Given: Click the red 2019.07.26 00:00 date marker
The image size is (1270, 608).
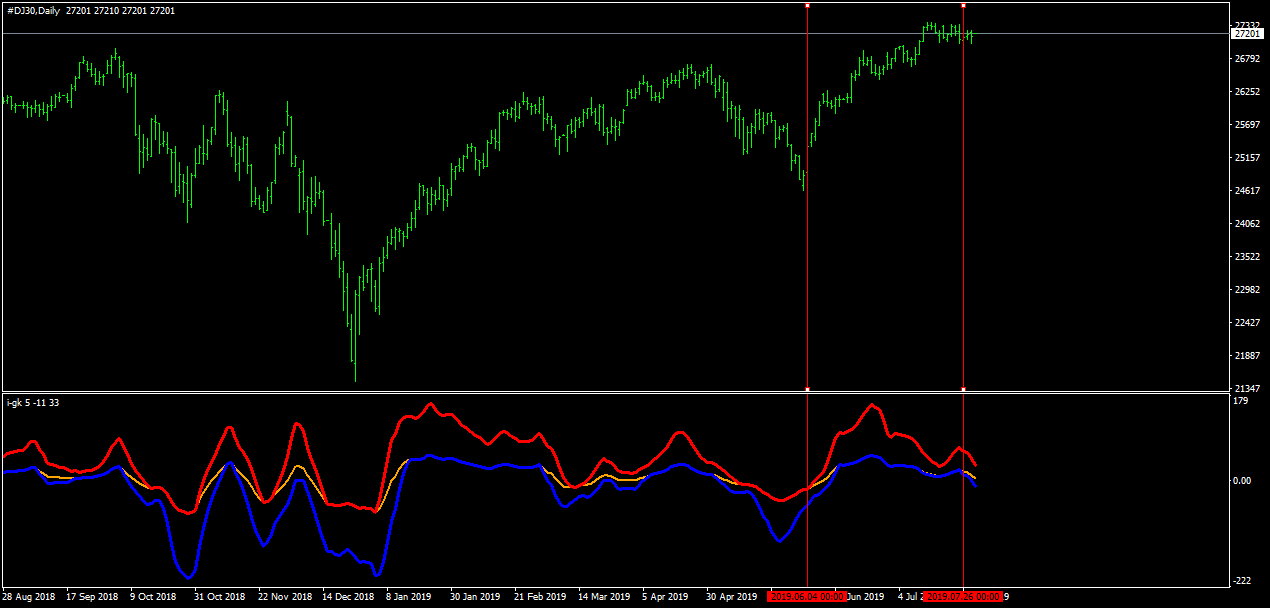Looking at the screenshot, I should click(963, 597).
